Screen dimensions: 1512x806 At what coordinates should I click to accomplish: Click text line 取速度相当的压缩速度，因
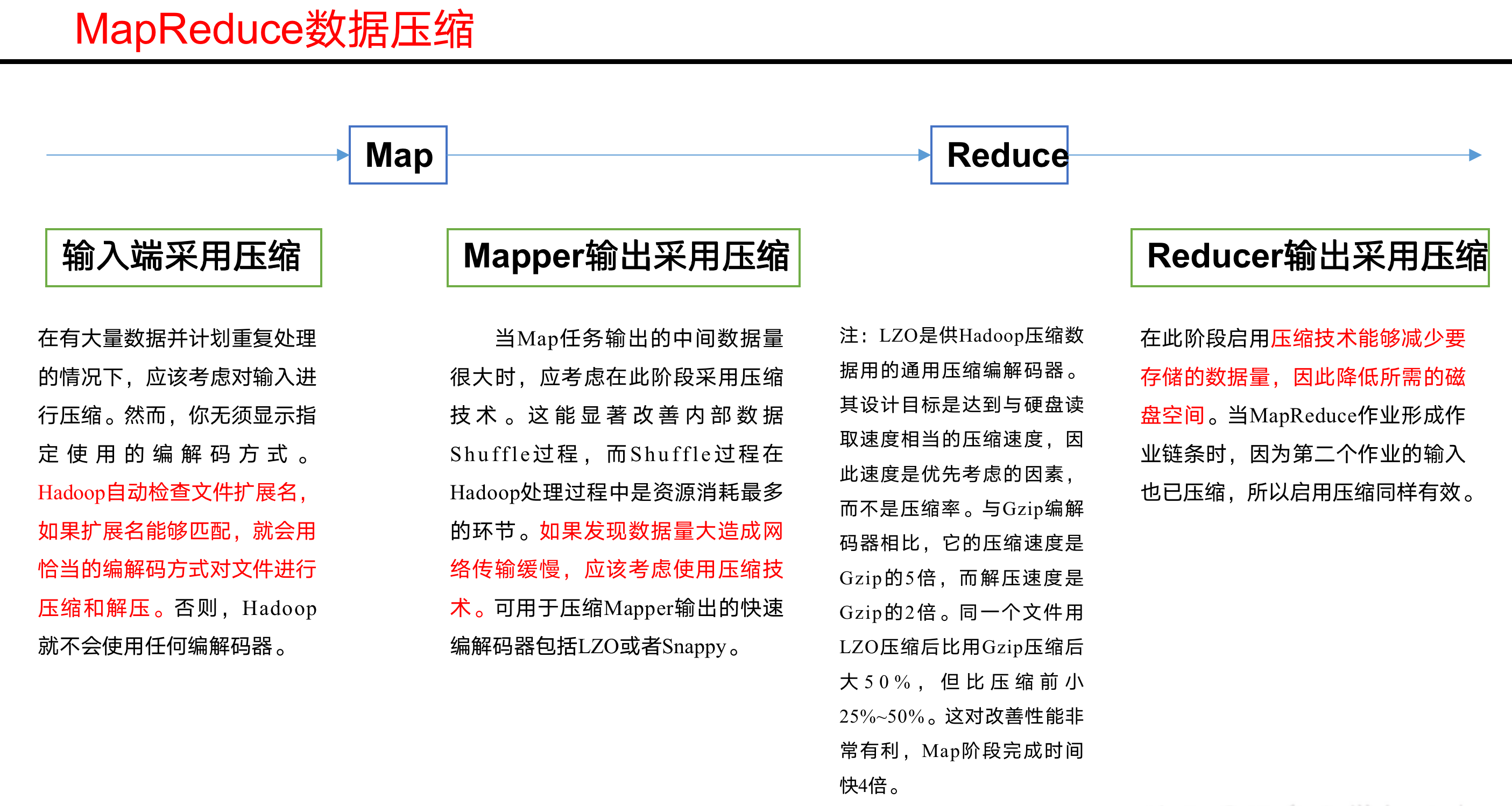pos(962,439)
